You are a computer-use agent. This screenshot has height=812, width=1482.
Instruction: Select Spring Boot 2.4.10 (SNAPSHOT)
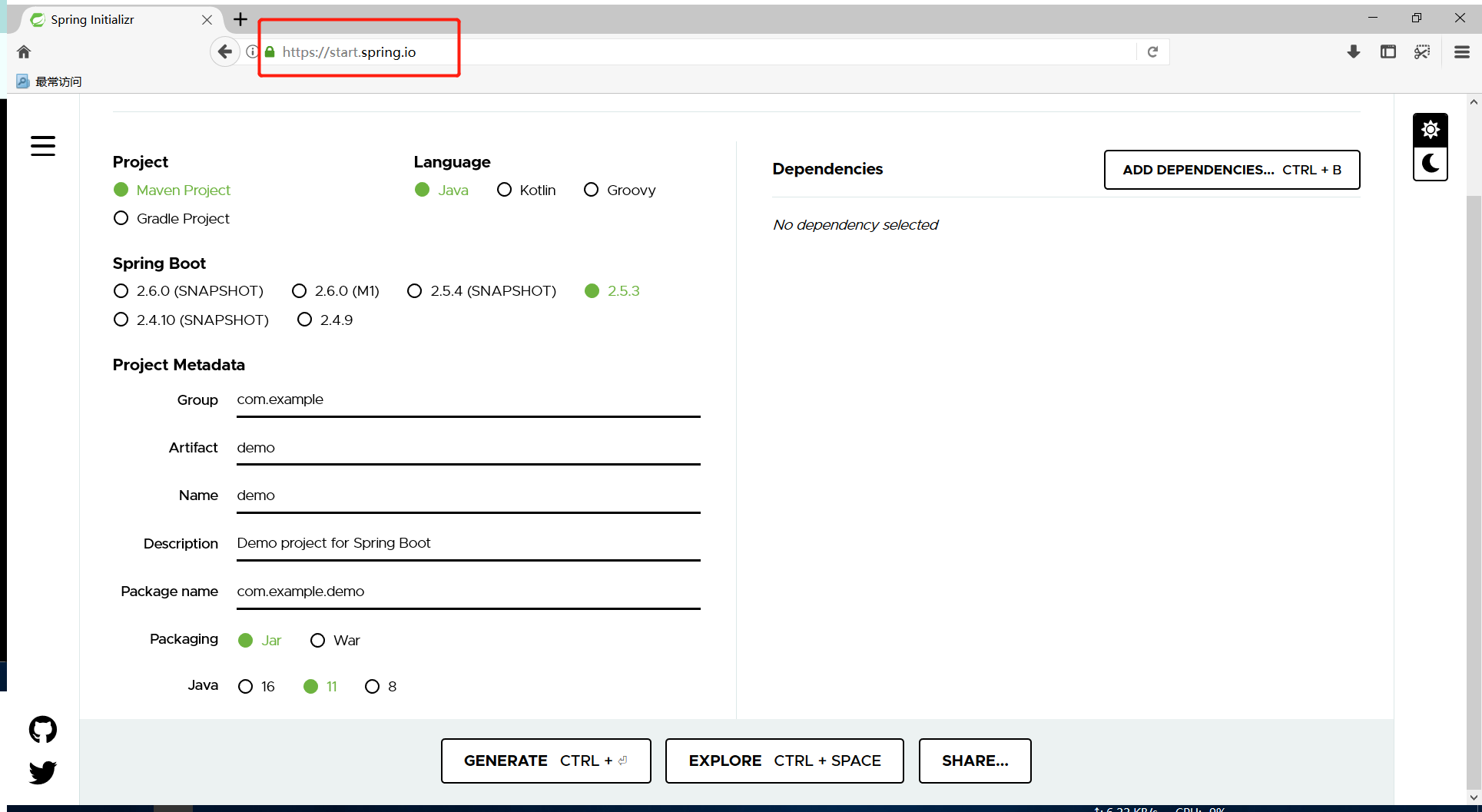[191, 320]
